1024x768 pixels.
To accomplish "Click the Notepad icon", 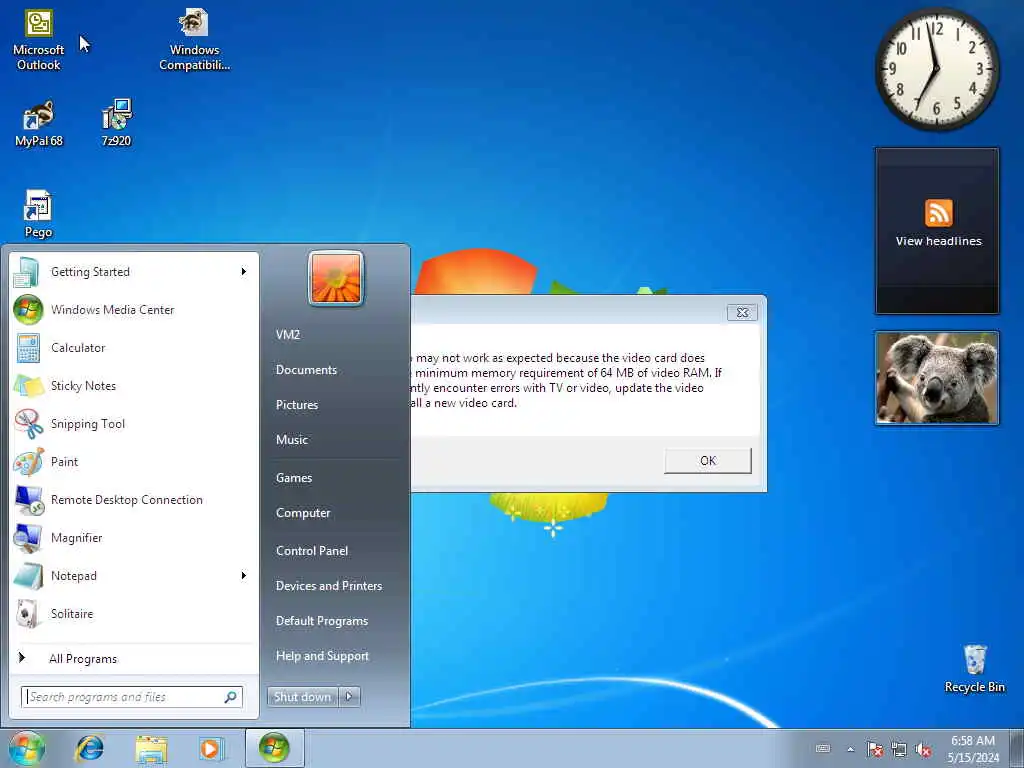I will [x=28, y=575].
